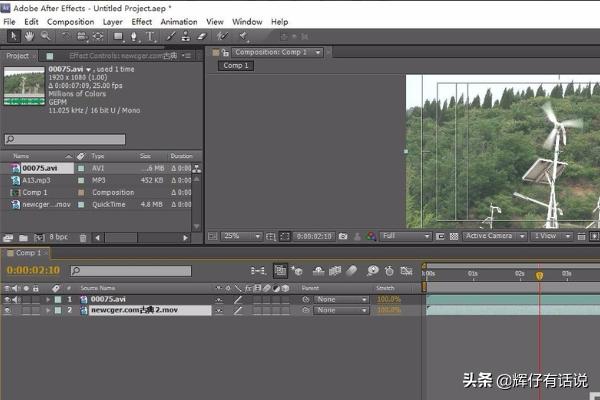
Task: Select the Pen tool in toolbar
Action: [132, 36]
